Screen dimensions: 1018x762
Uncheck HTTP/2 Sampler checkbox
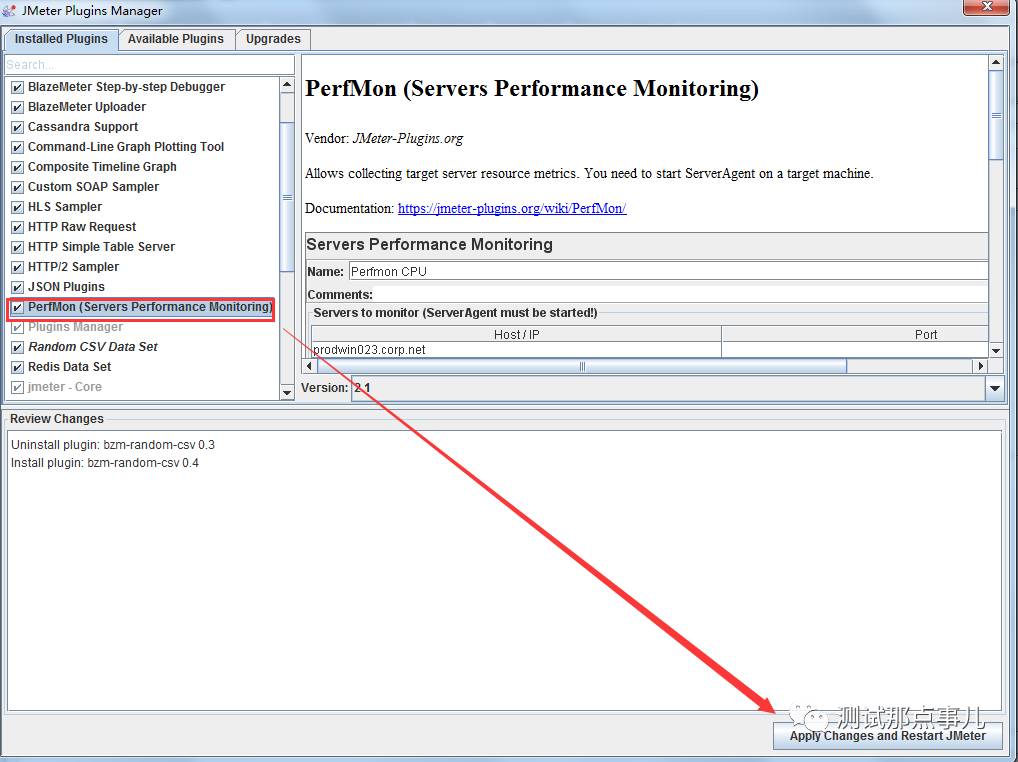tap(18, 268)
